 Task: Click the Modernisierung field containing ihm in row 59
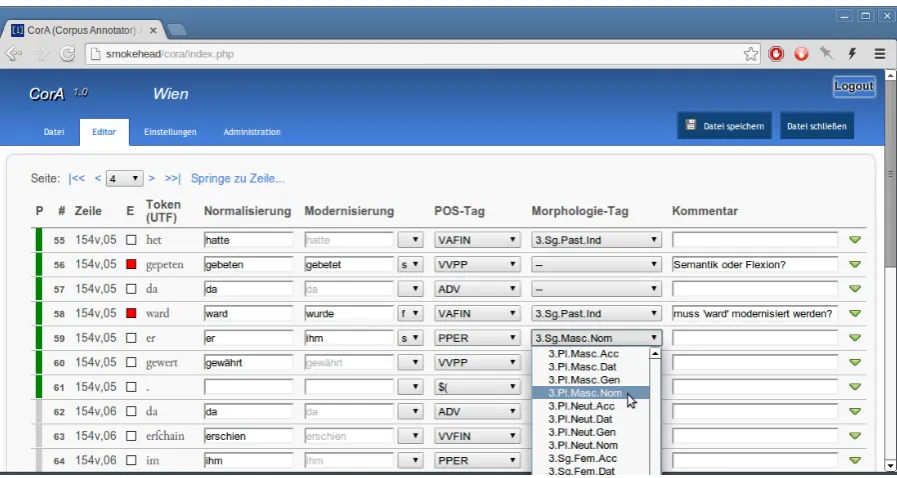[349, 338]
